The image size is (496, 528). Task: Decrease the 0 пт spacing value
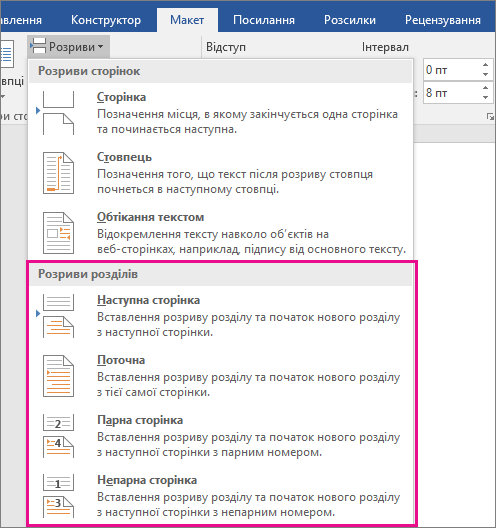pyautogui.click(x=485, y=74)
